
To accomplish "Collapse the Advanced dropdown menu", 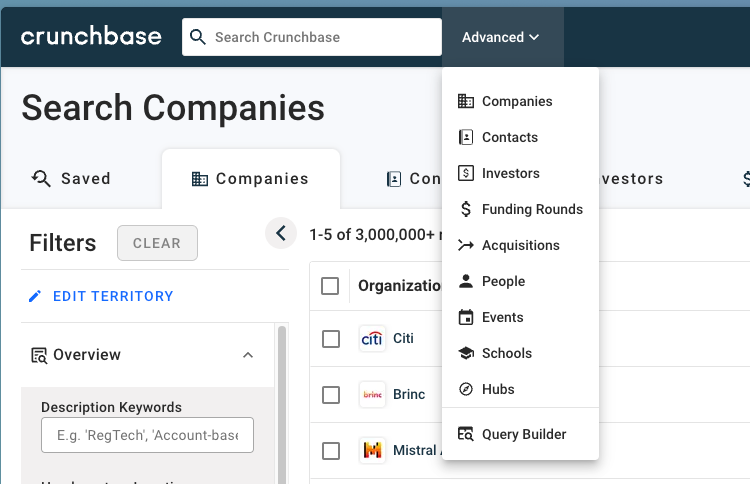I will pos(501,37).
